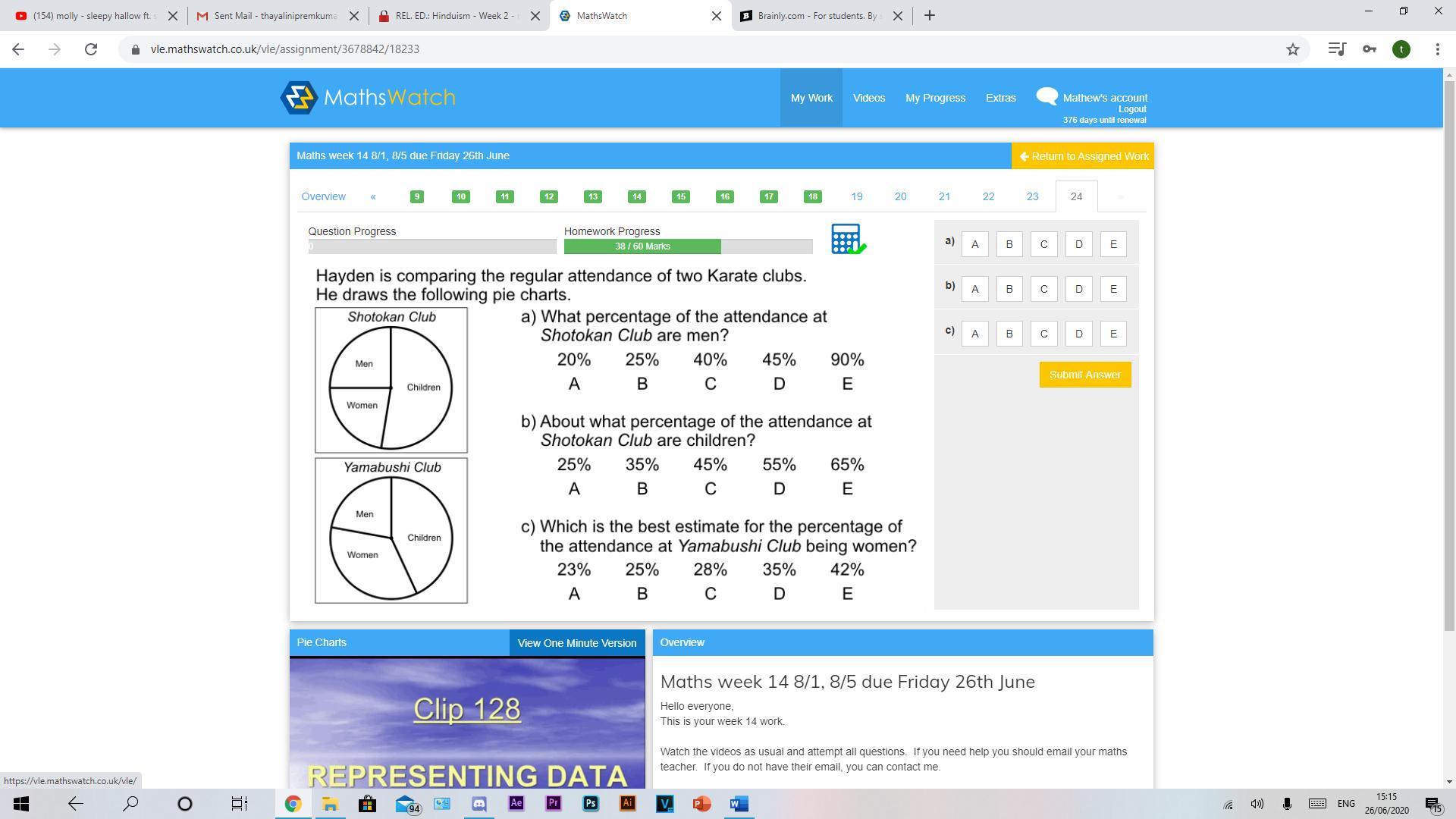Go to previous questions with « arrow
Viewport: 1456px width, 819px height.
373,196
